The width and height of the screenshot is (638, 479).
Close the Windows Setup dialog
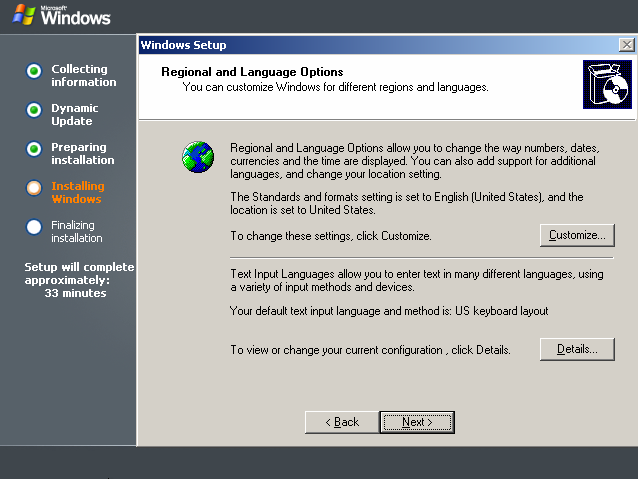[x=627, y=45]
